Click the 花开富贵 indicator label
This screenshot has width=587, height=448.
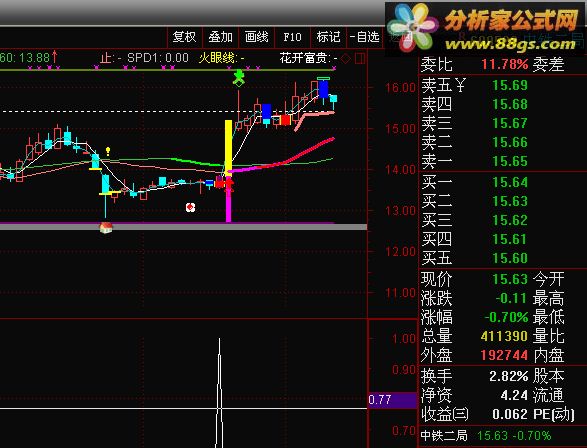click(x=308, y=58)
